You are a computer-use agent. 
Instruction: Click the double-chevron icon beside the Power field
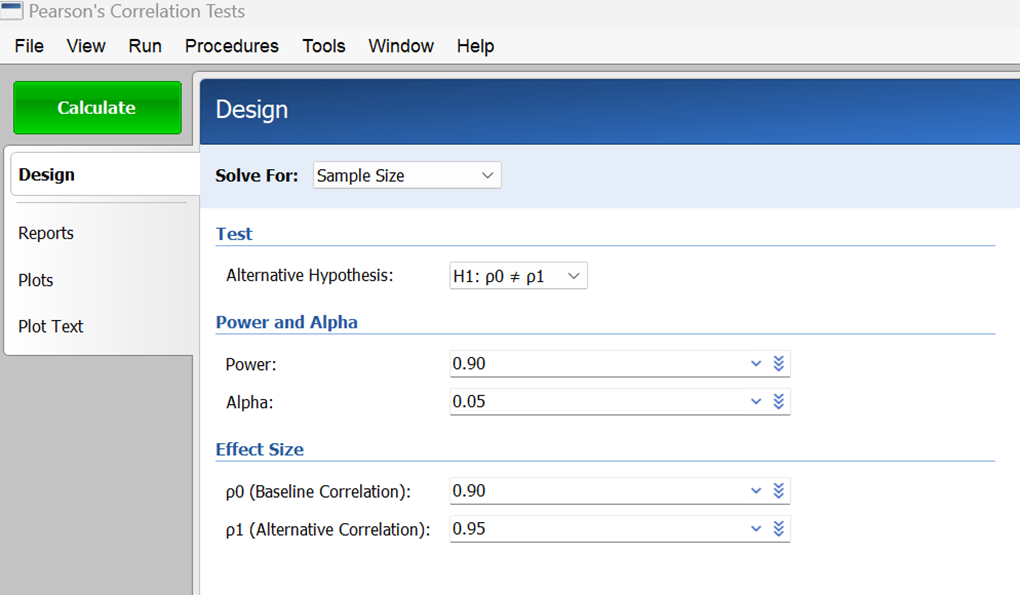tap(779, 364)
